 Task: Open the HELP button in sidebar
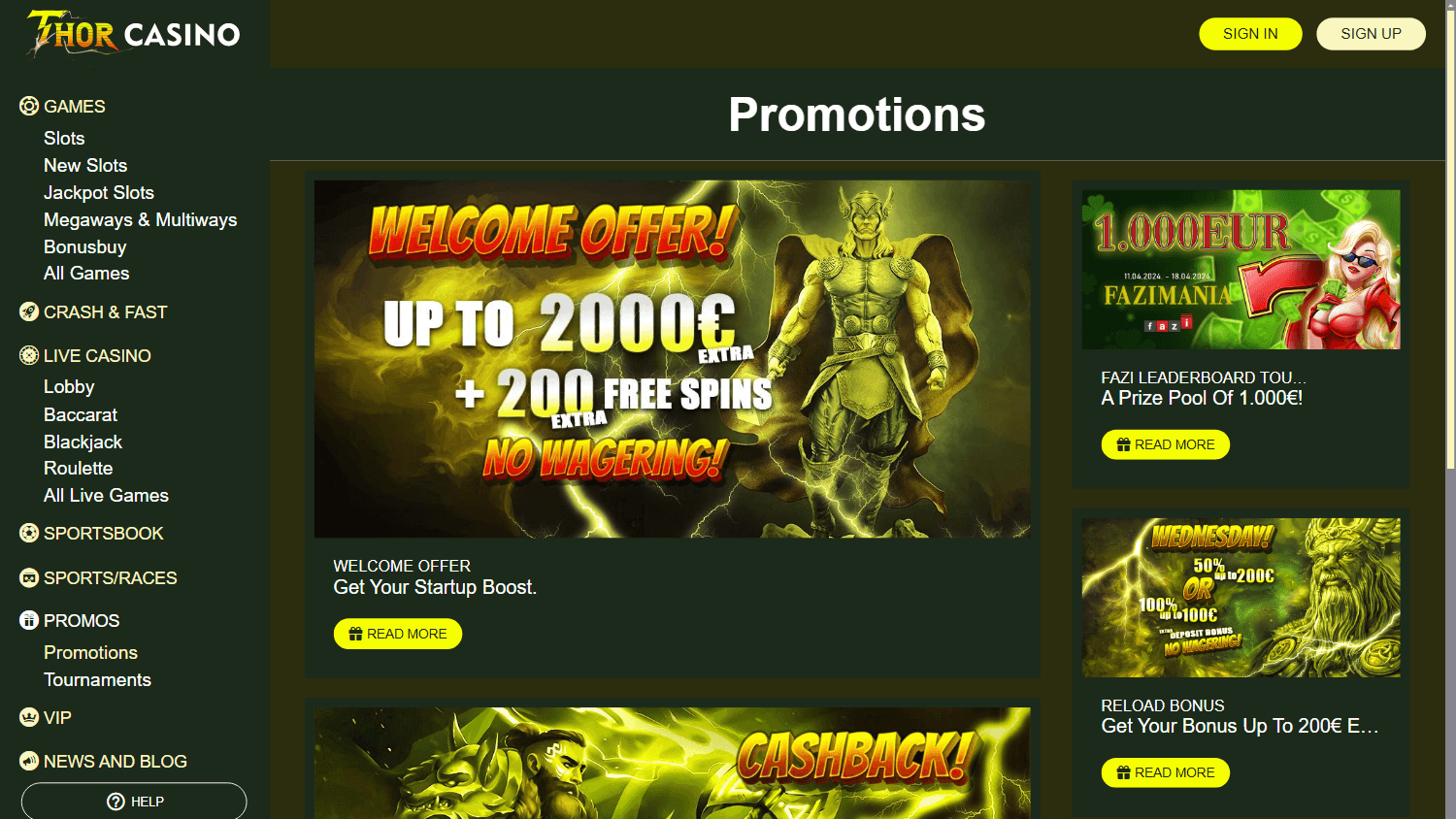point(134,802)
